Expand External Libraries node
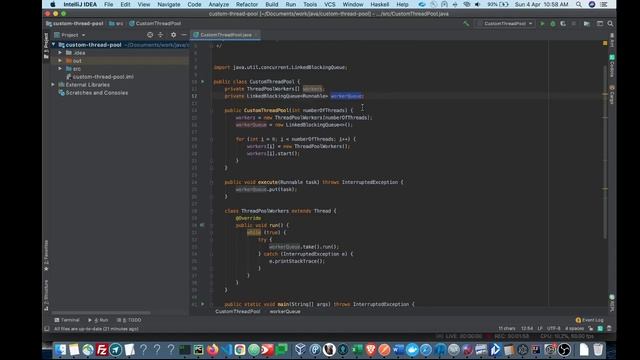The width and height of the screenshot is (640, 360). pos(53,84)
